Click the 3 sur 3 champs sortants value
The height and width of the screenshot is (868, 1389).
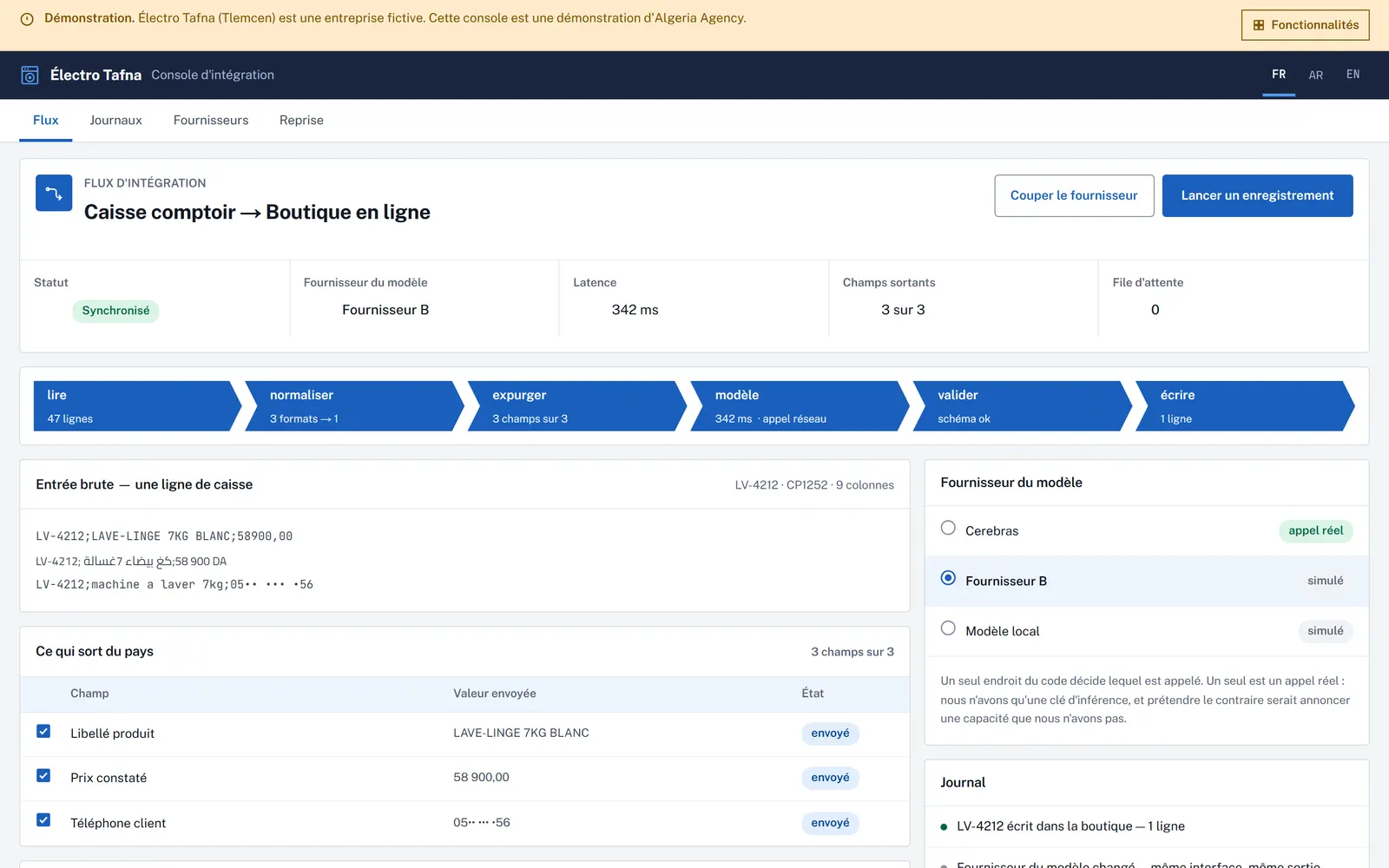[903, 310]
